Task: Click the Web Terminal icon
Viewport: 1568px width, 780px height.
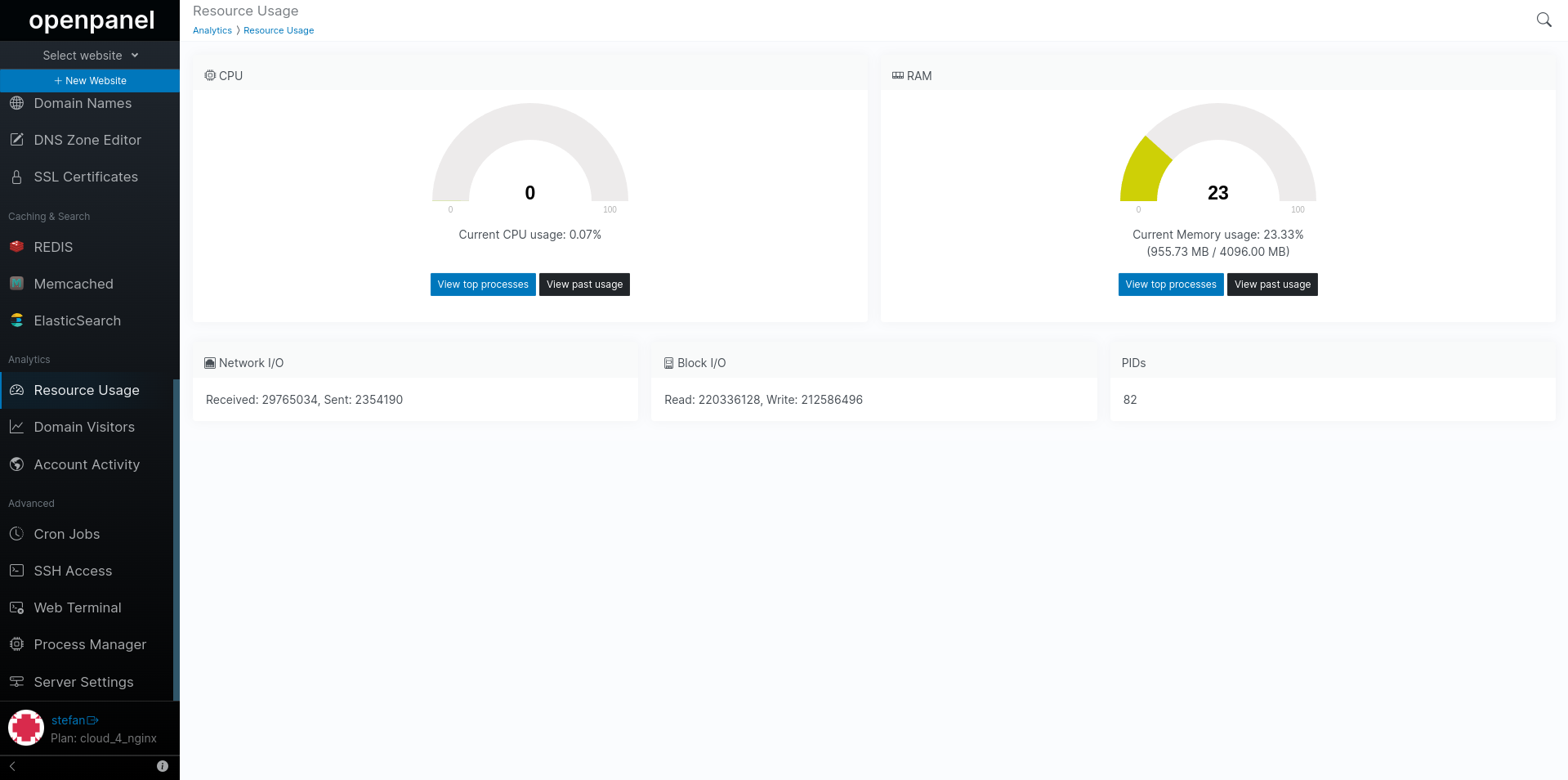Action: tap(16, 607)
